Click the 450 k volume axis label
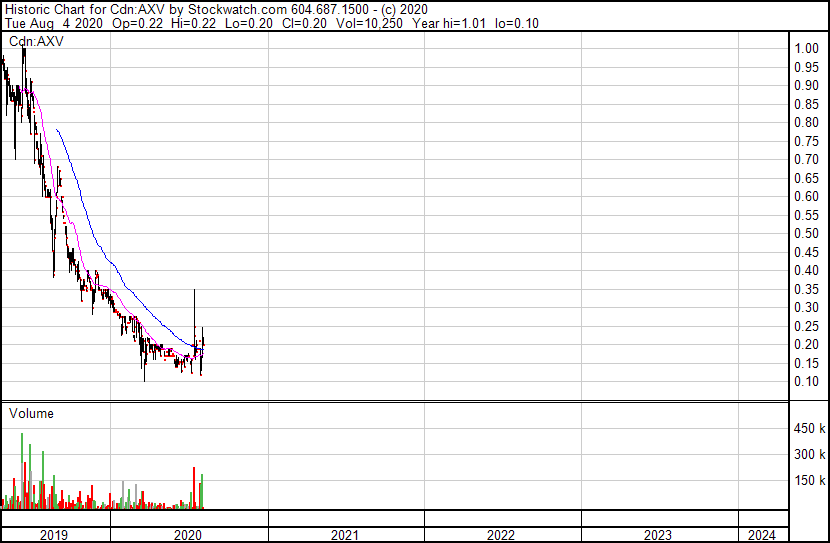Screen dimensions: 830x543 (809, 428)
